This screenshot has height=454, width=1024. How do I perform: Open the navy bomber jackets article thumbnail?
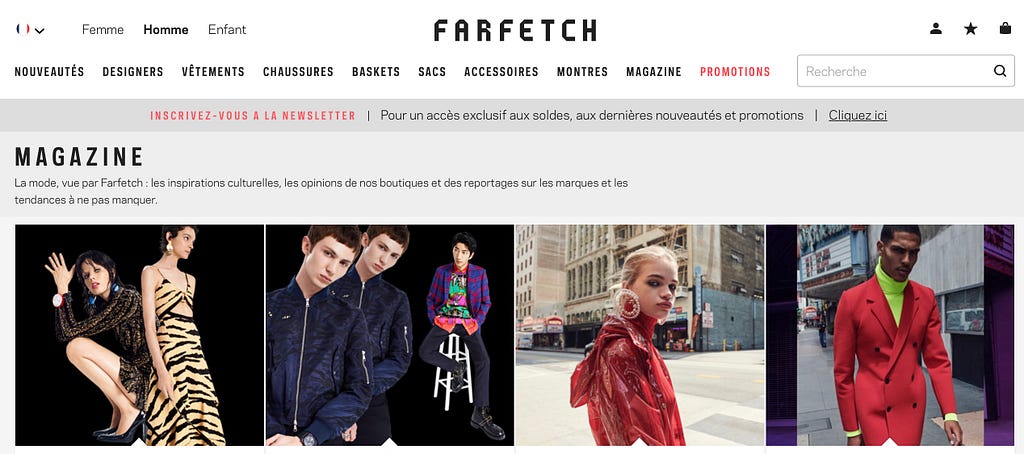(390, 335)
